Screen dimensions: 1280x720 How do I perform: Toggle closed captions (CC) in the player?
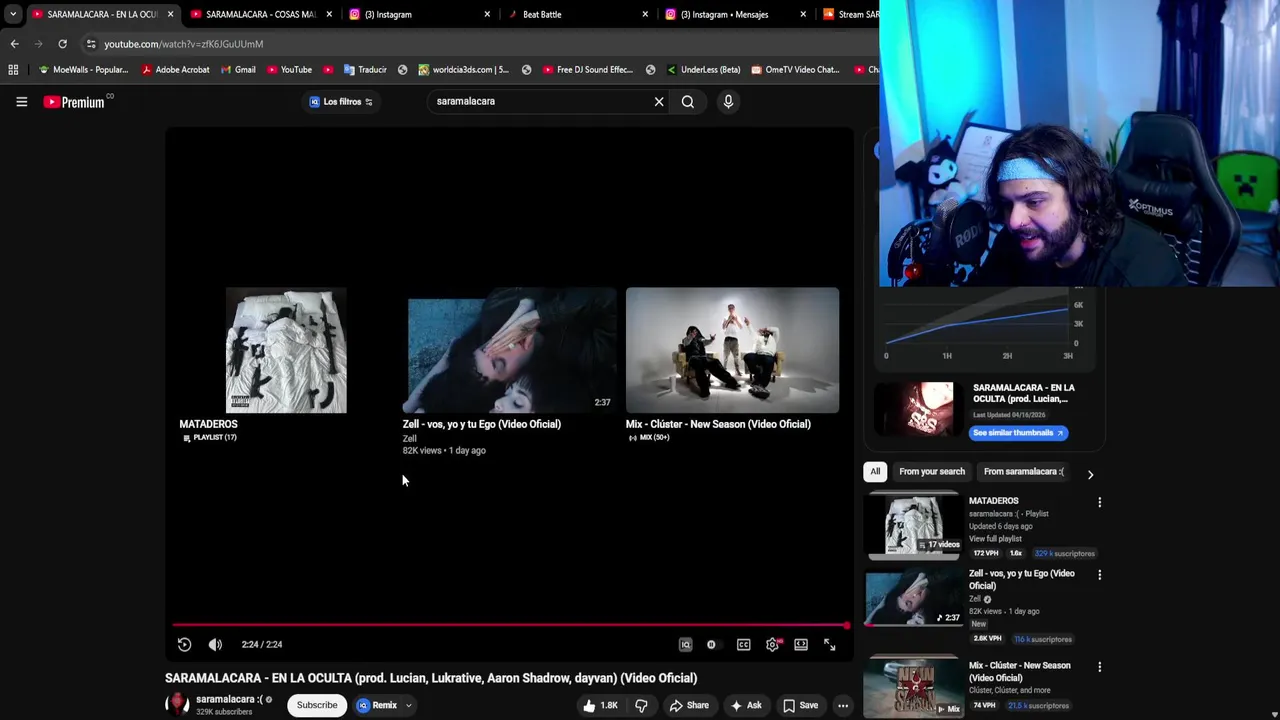tap(743, 645)
